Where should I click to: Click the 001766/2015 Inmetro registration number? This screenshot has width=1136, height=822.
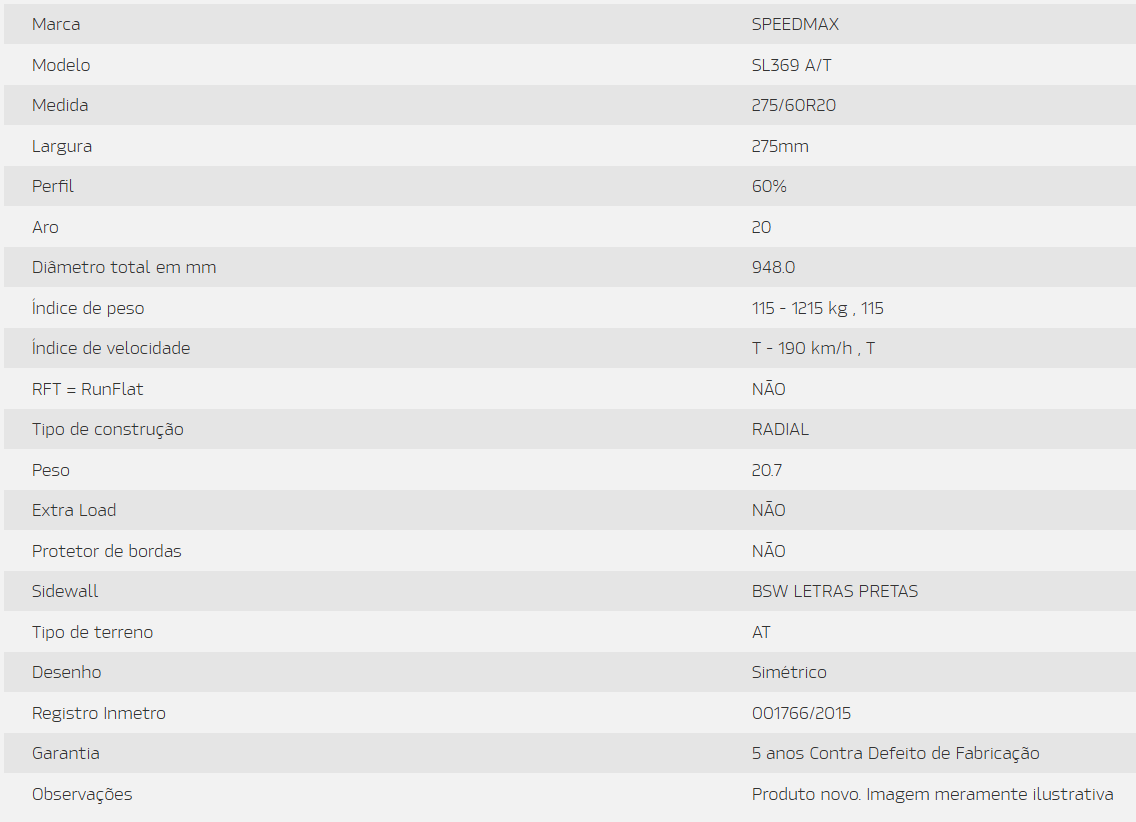point(801,713)
